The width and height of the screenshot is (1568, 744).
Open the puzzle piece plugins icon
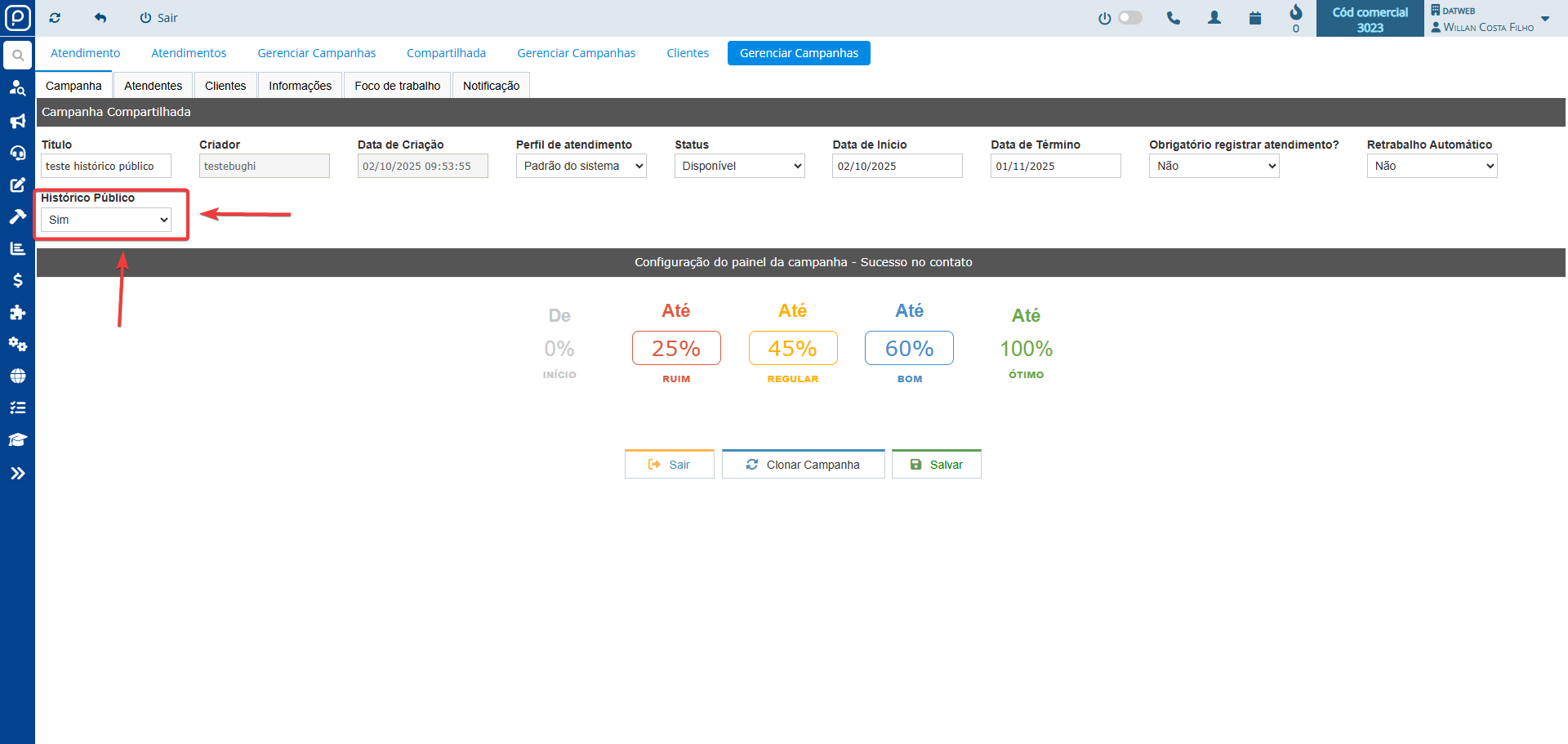point(17,312)
